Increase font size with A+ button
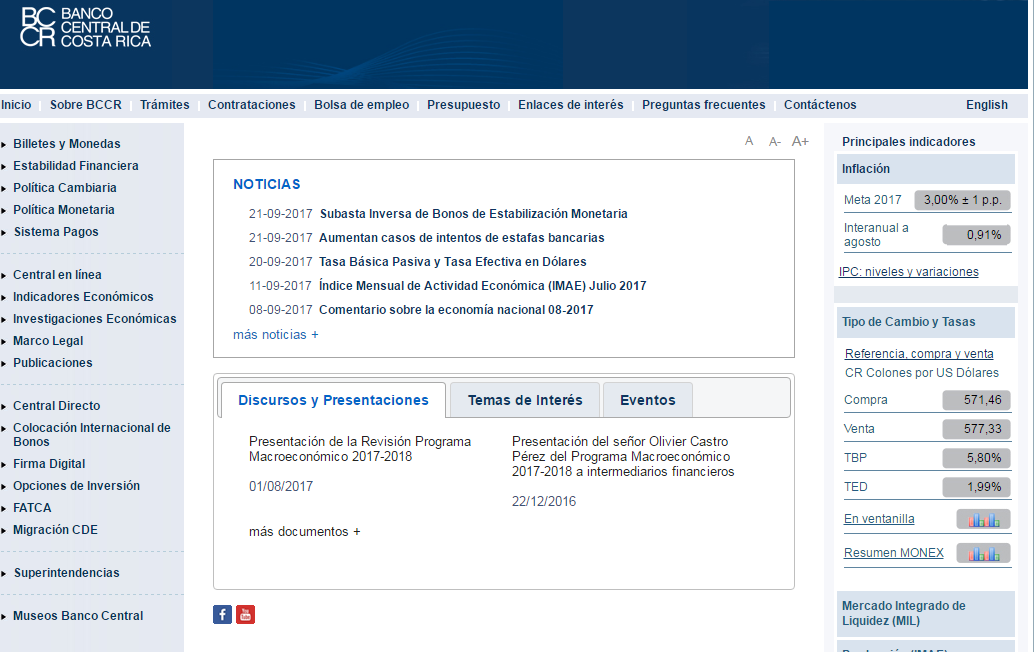Image resolution: width=1034 pixels, height=652 pixels. tap(800, 141)
